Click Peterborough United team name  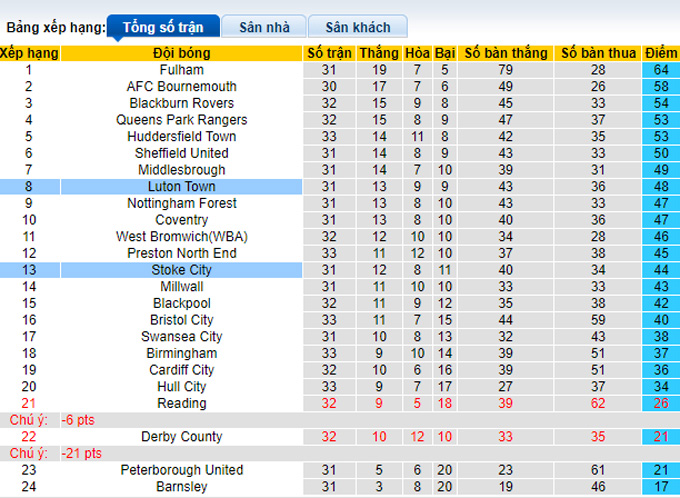[181, 470]
